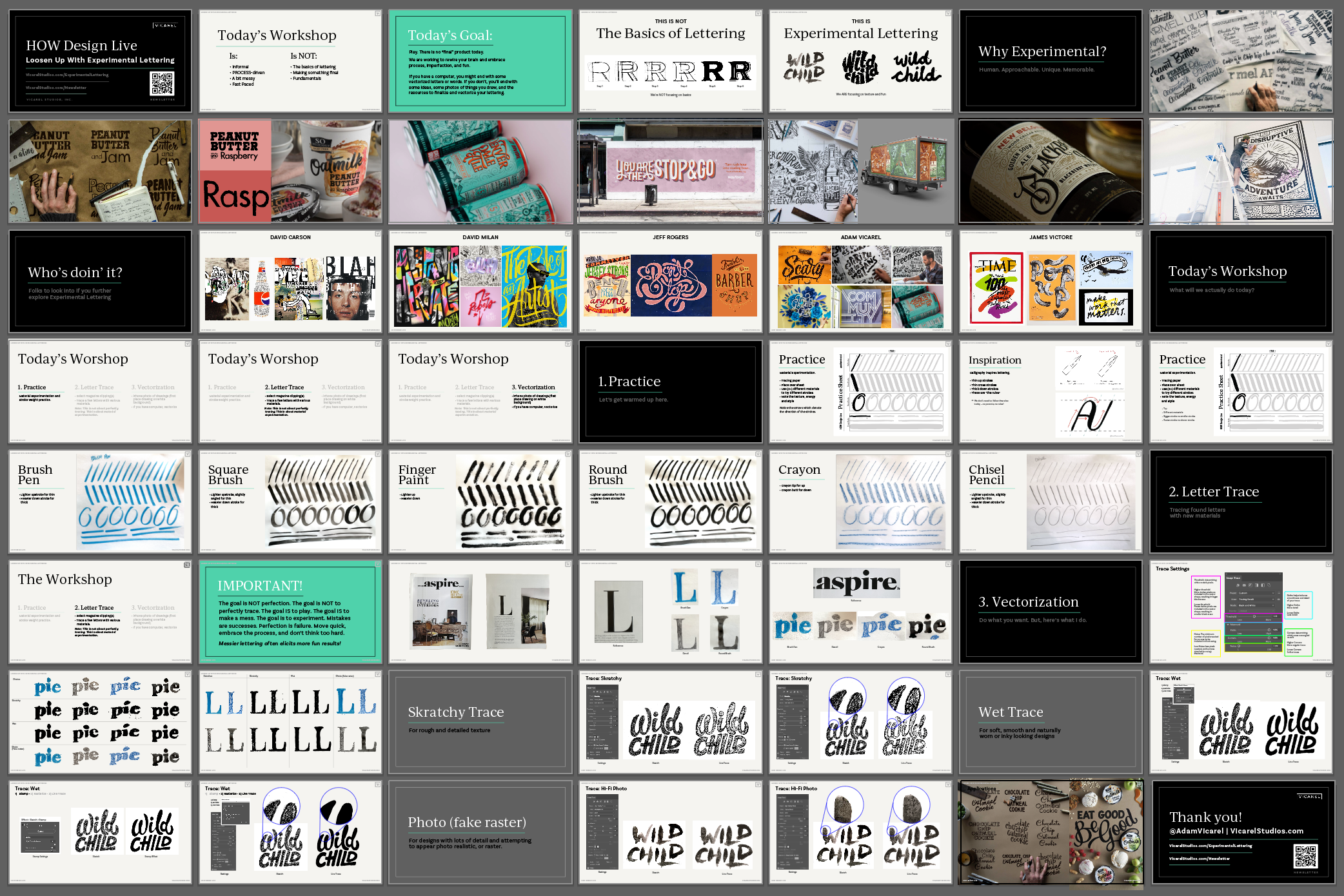Click the VicarelStudios.com/Newsletter link on the Thank you slide
Screen dimensions: 1344x896
[1199, 859]
